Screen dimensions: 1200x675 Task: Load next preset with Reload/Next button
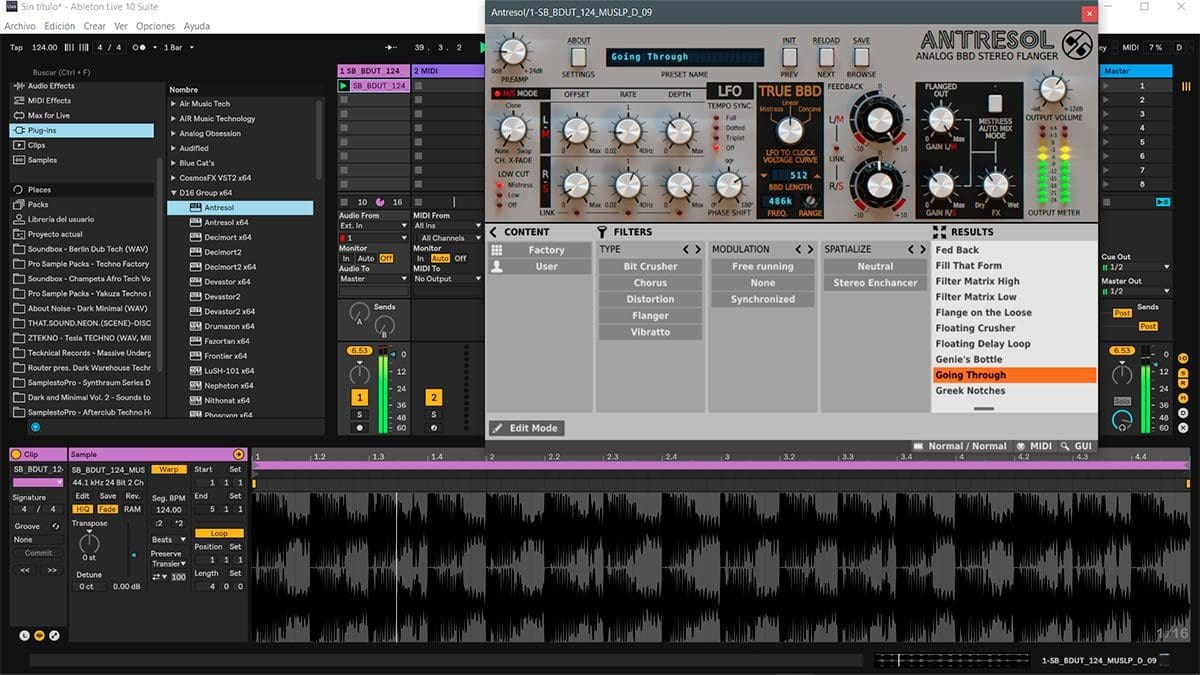click(x=826, y=57)
